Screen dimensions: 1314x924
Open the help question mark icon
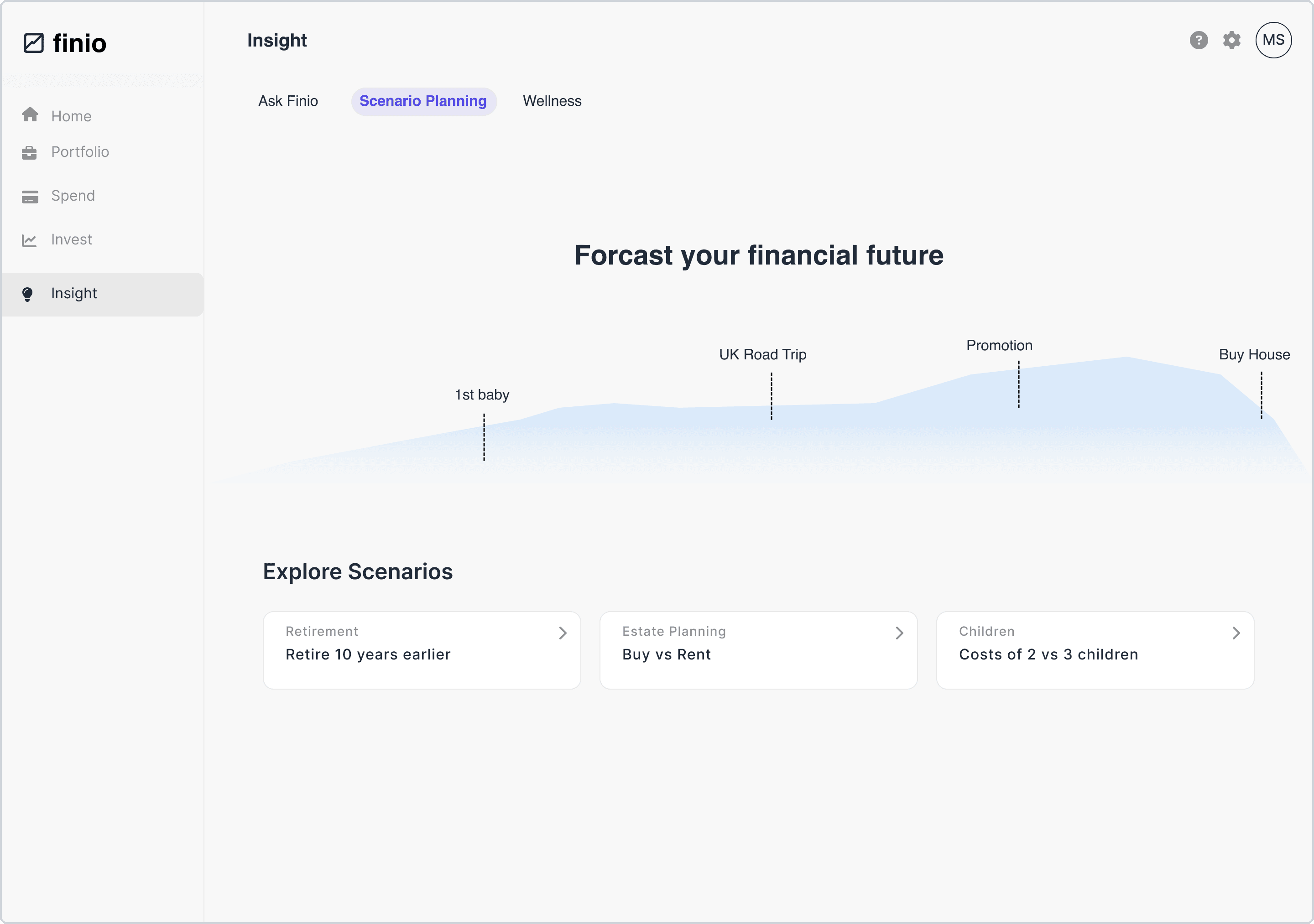pos(1199,40)
